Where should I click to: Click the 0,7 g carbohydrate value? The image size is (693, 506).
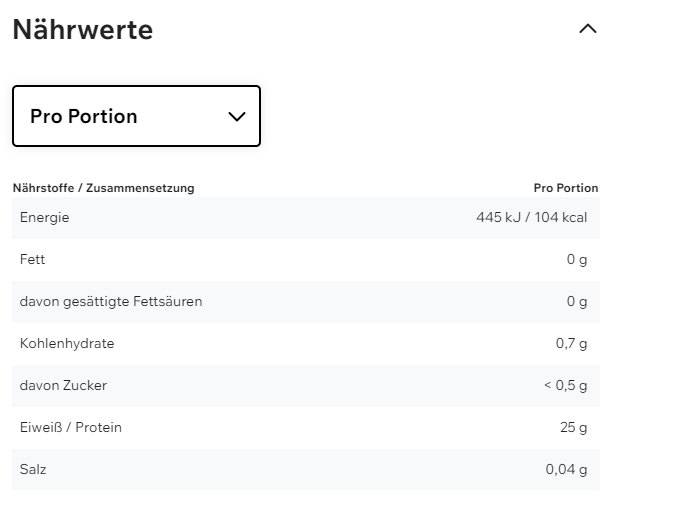(571, 343)
